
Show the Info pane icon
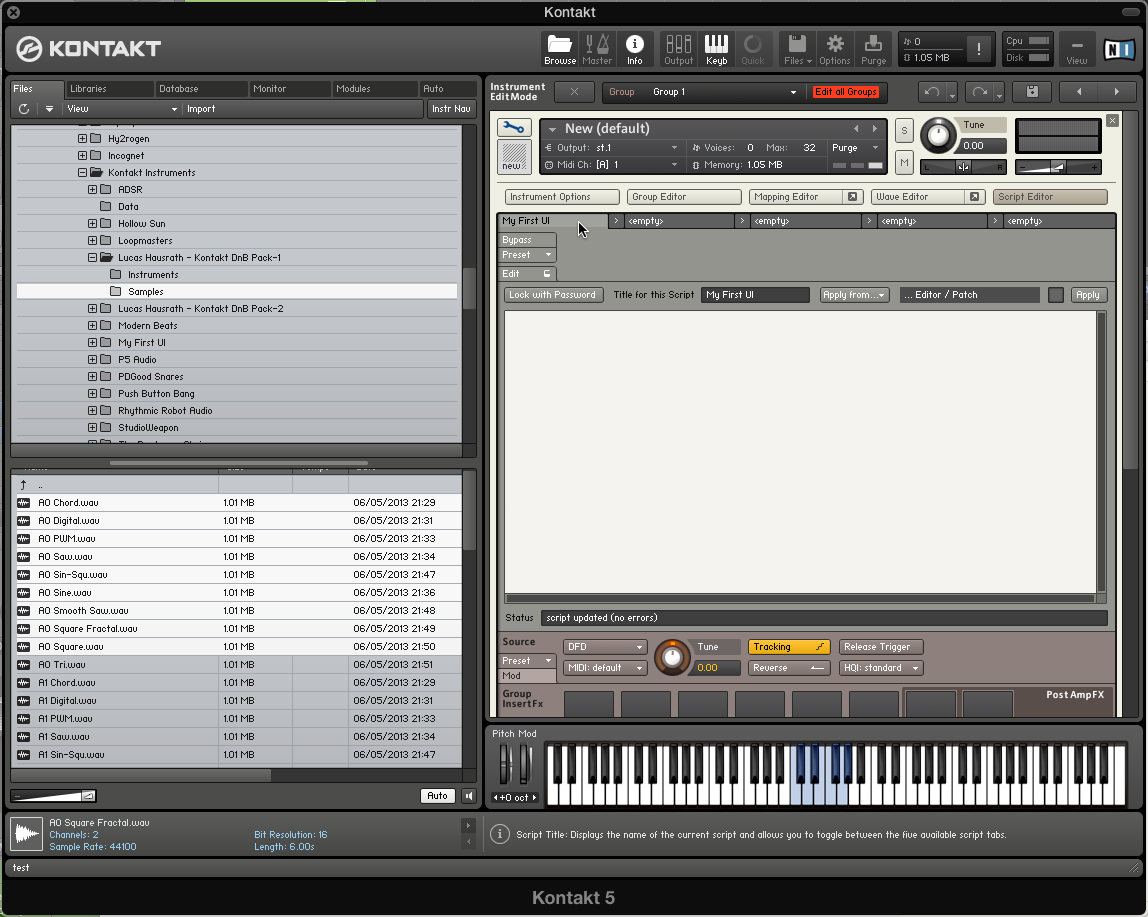pos(635,49)
